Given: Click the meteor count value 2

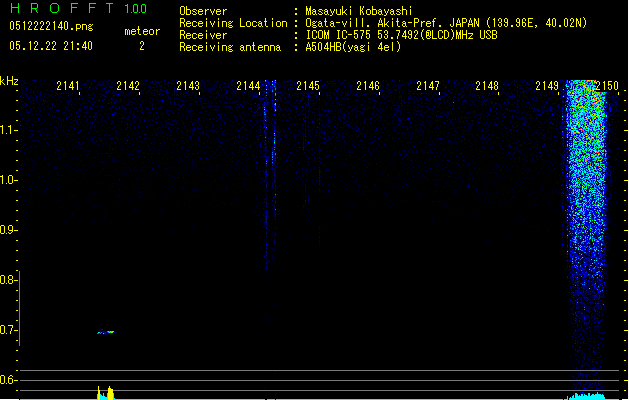Looking at the screenshot, I should click(142, 46).
